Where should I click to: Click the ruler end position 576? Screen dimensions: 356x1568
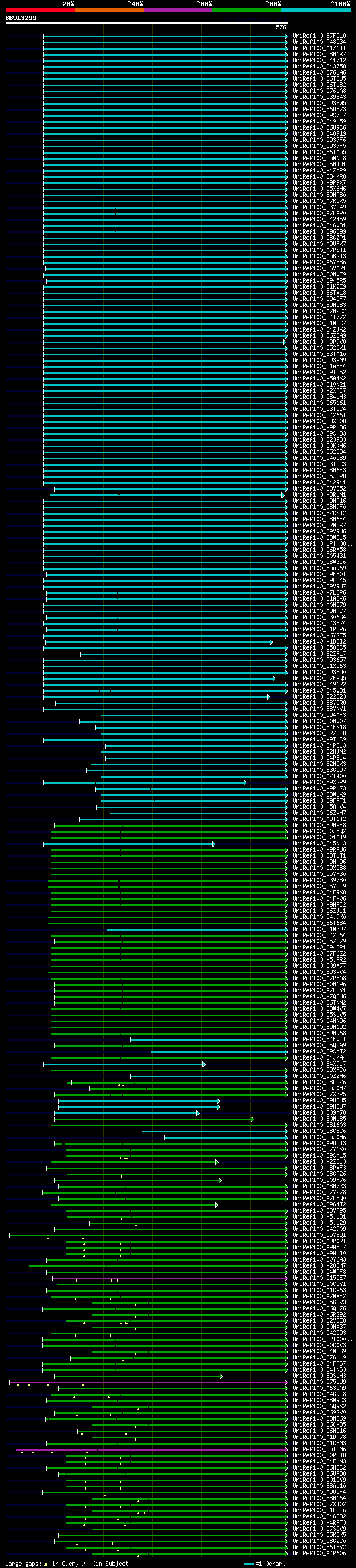280,27
